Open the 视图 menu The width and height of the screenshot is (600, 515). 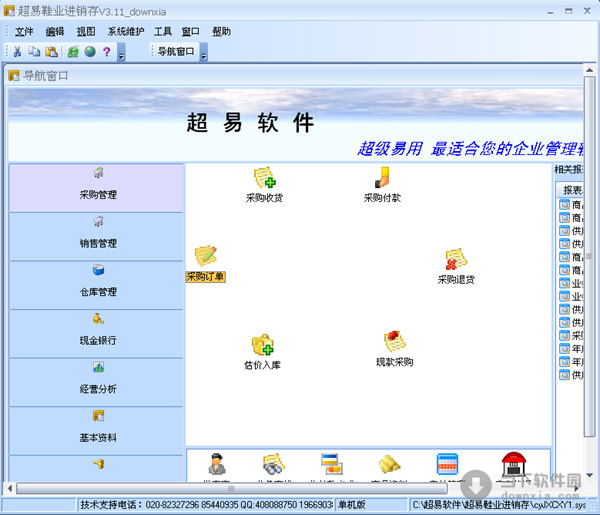click(86, 32)
